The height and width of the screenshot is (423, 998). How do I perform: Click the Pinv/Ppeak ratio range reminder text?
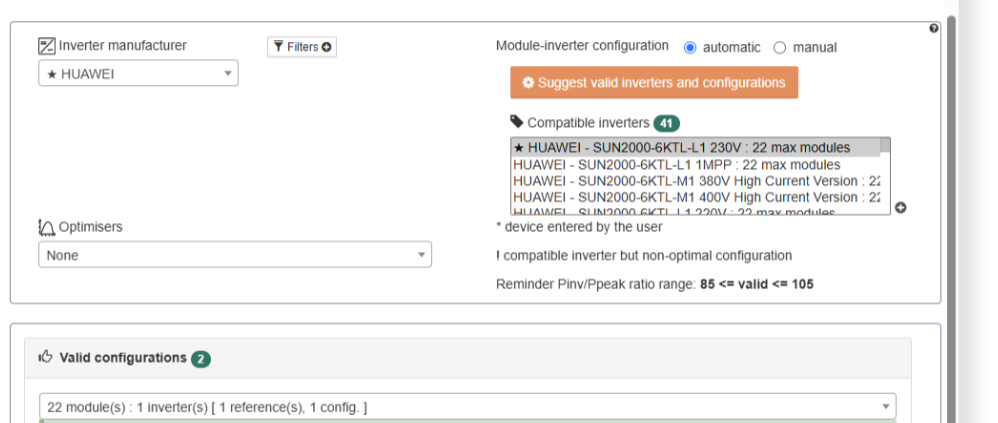click(654, 284)
